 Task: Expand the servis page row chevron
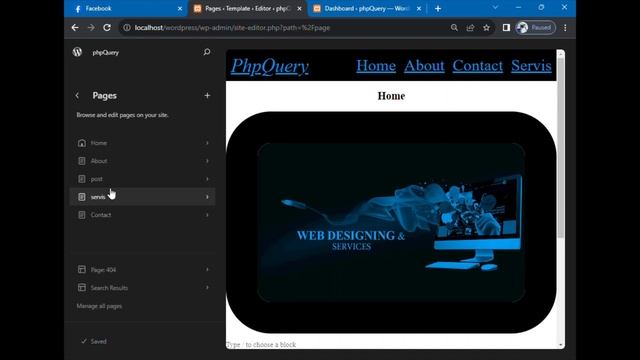click(x=207, y=197)
